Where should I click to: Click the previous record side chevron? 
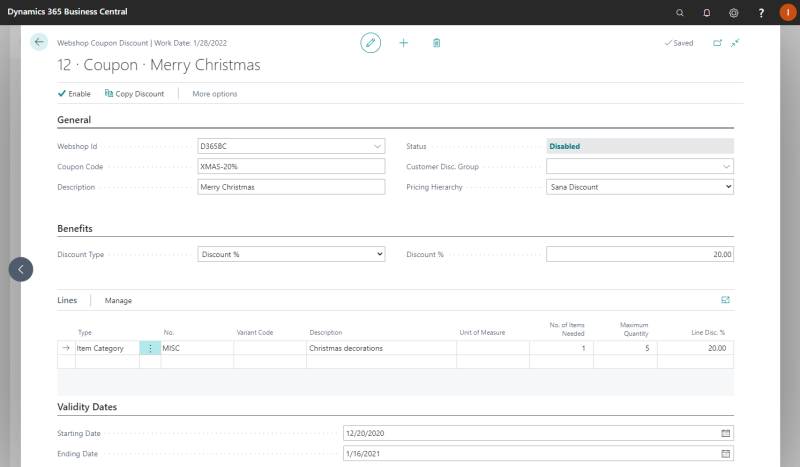click(21, 269)
